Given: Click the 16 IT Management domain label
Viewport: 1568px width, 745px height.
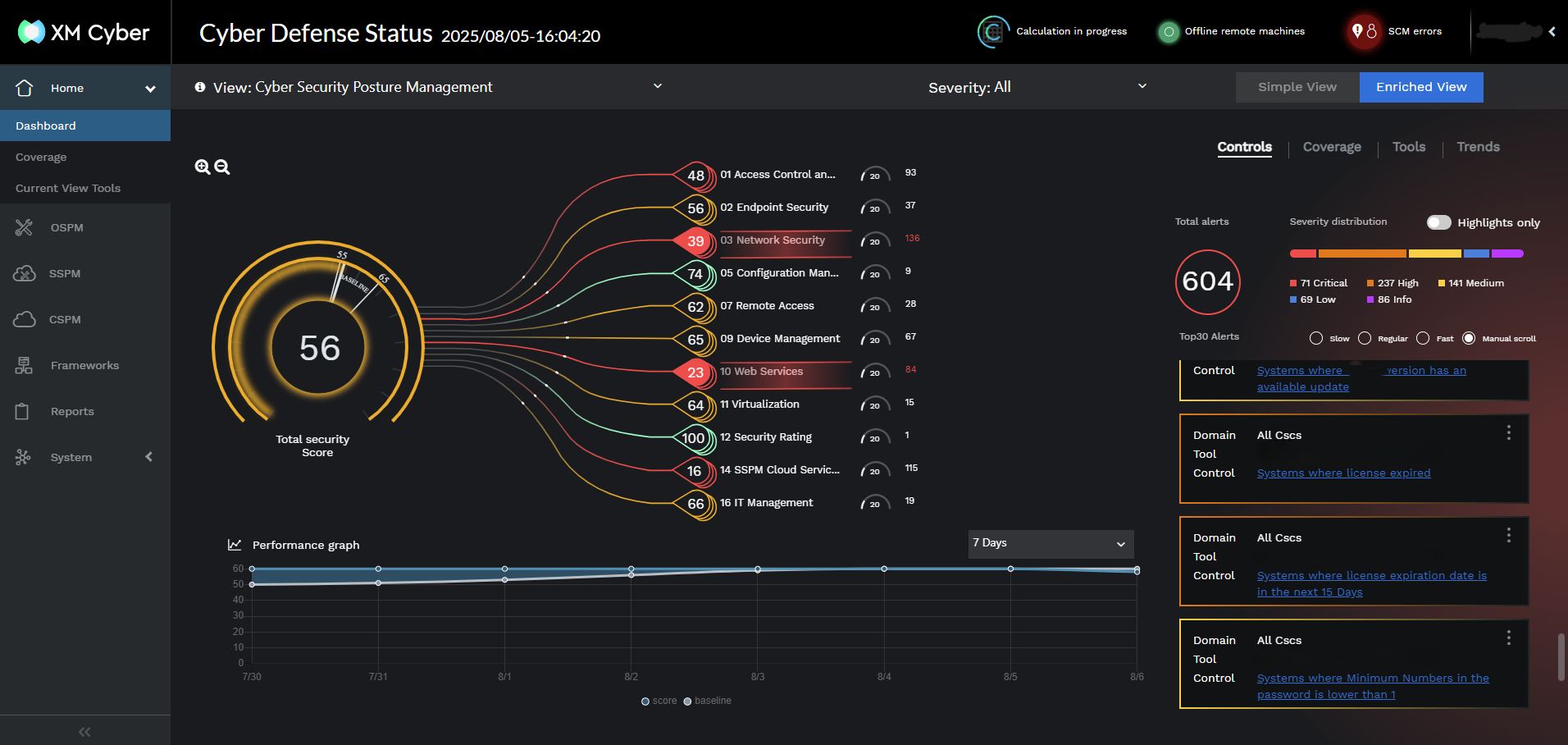Looking at the screenshot, I should (766, 503).
